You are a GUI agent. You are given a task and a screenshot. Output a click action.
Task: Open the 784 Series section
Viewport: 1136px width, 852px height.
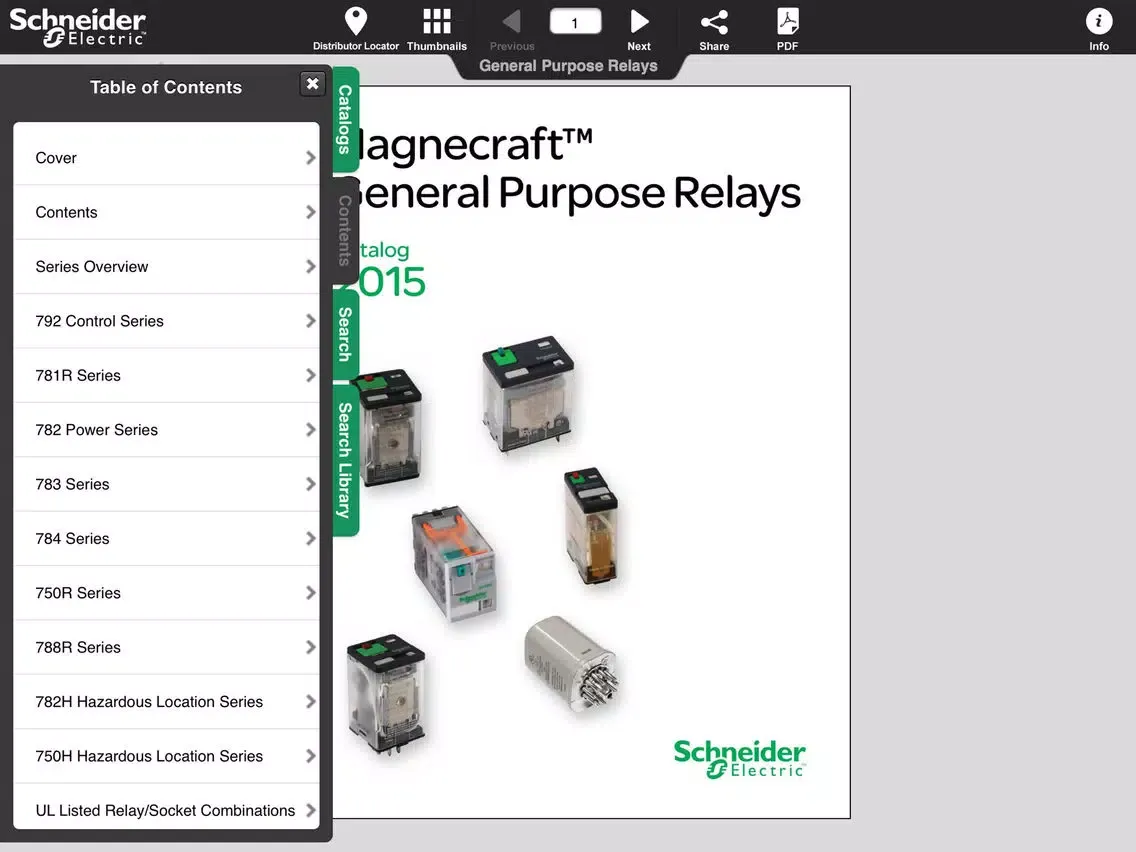(x=166, y=538)
